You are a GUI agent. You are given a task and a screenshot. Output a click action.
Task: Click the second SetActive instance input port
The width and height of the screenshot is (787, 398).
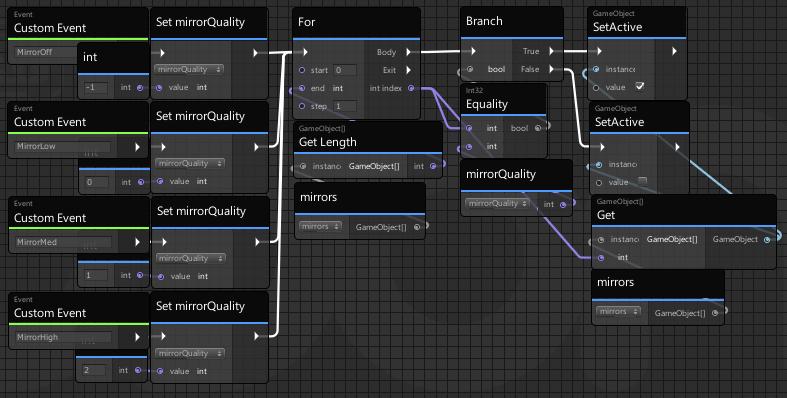[x=599, y=164]
